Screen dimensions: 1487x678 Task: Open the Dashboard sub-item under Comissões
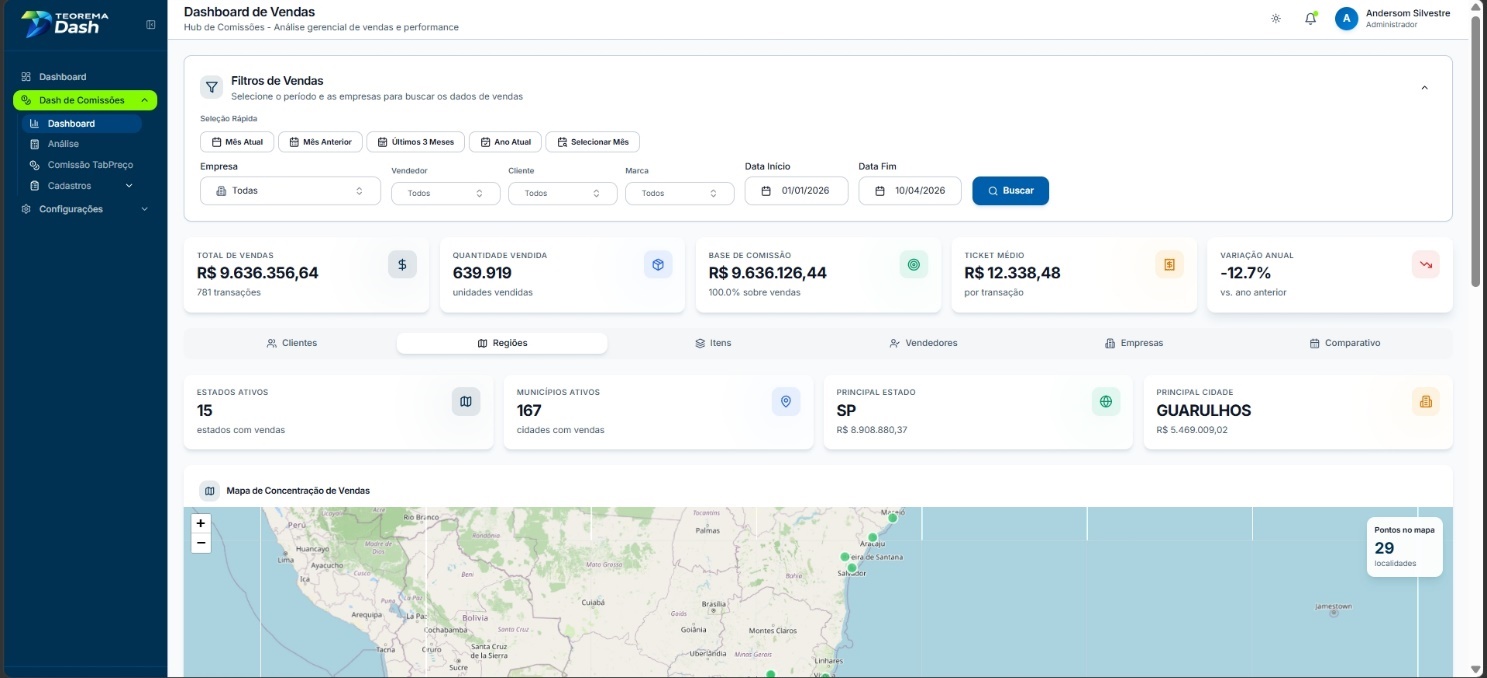coord(81,124)
